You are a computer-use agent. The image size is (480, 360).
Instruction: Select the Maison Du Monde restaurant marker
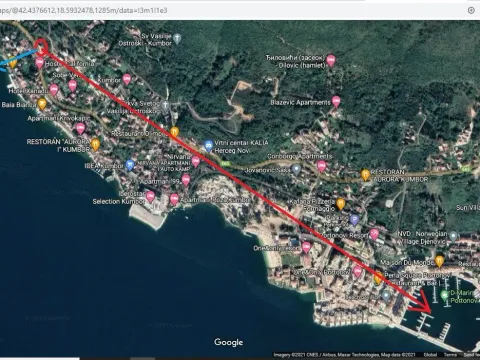(x=439, y=261)
